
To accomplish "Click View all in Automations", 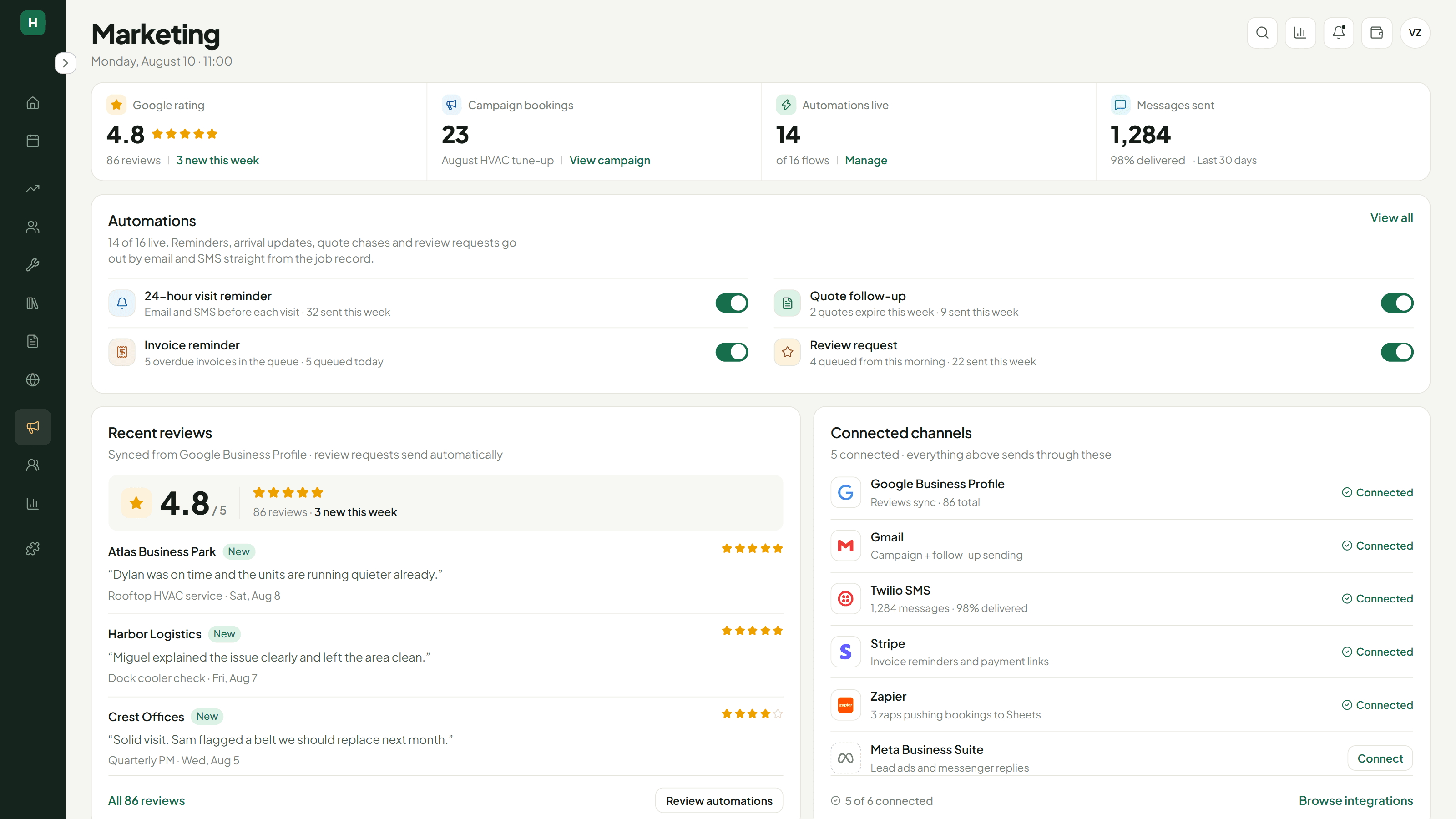I will [x=1391, y=217].
